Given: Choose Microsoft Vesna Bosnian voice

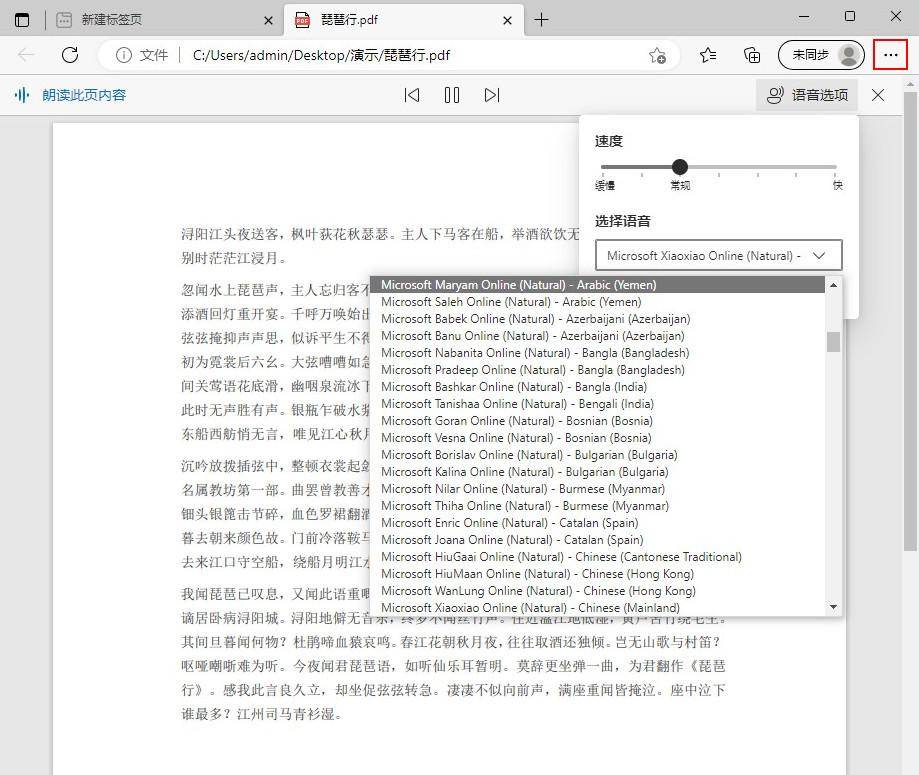Looking at the screenshot, I should (x=598, y=438).
